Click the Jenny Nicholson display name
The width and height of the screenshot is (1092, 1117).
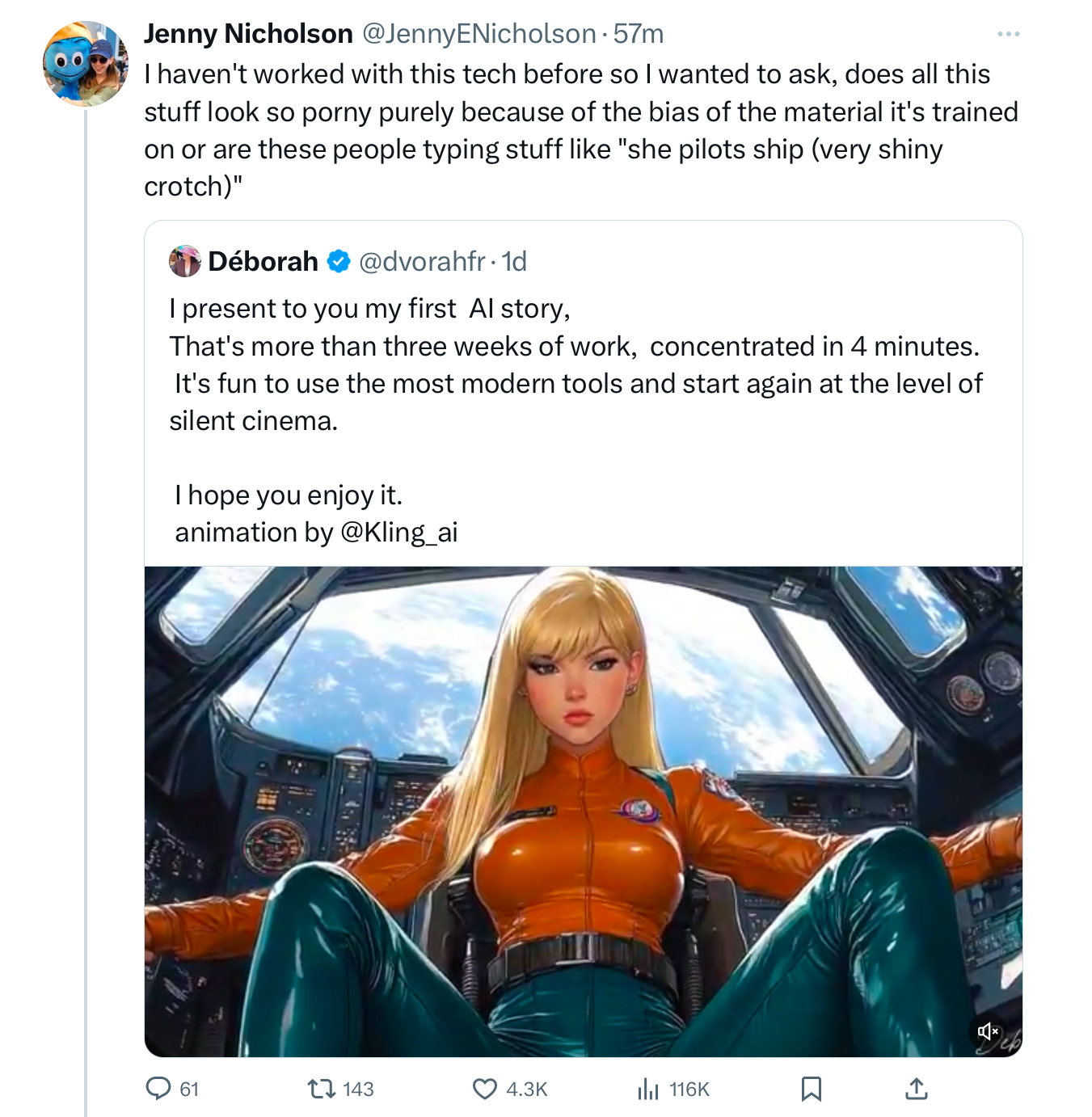[x=248, y=34]
